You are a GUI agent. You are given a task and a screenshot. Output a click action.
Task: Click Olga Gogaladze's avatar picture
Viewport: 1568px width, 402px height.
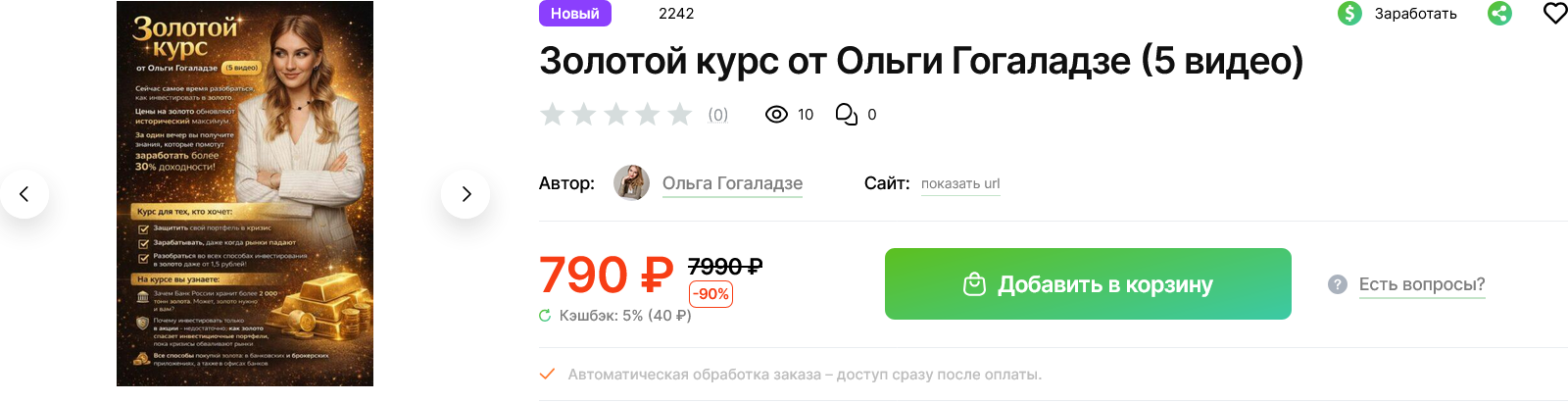click(x=631, y=183)
